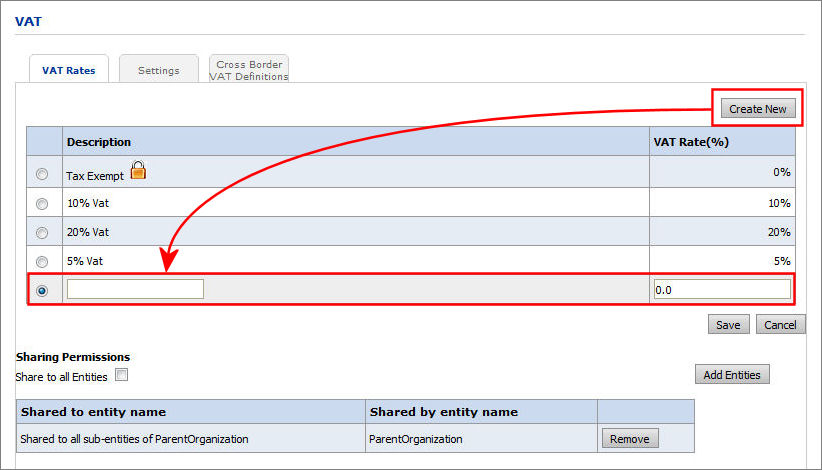822x470 pixels.
Task: Focus the new Description text field
Action: [x=135, y=289]
